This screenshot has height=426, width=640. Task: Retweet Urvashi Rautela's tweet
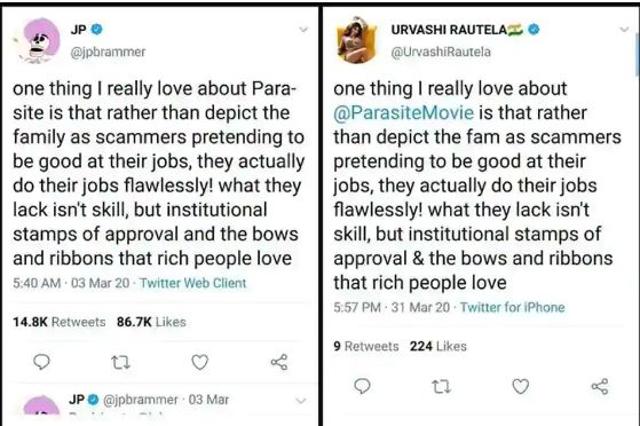441,386
